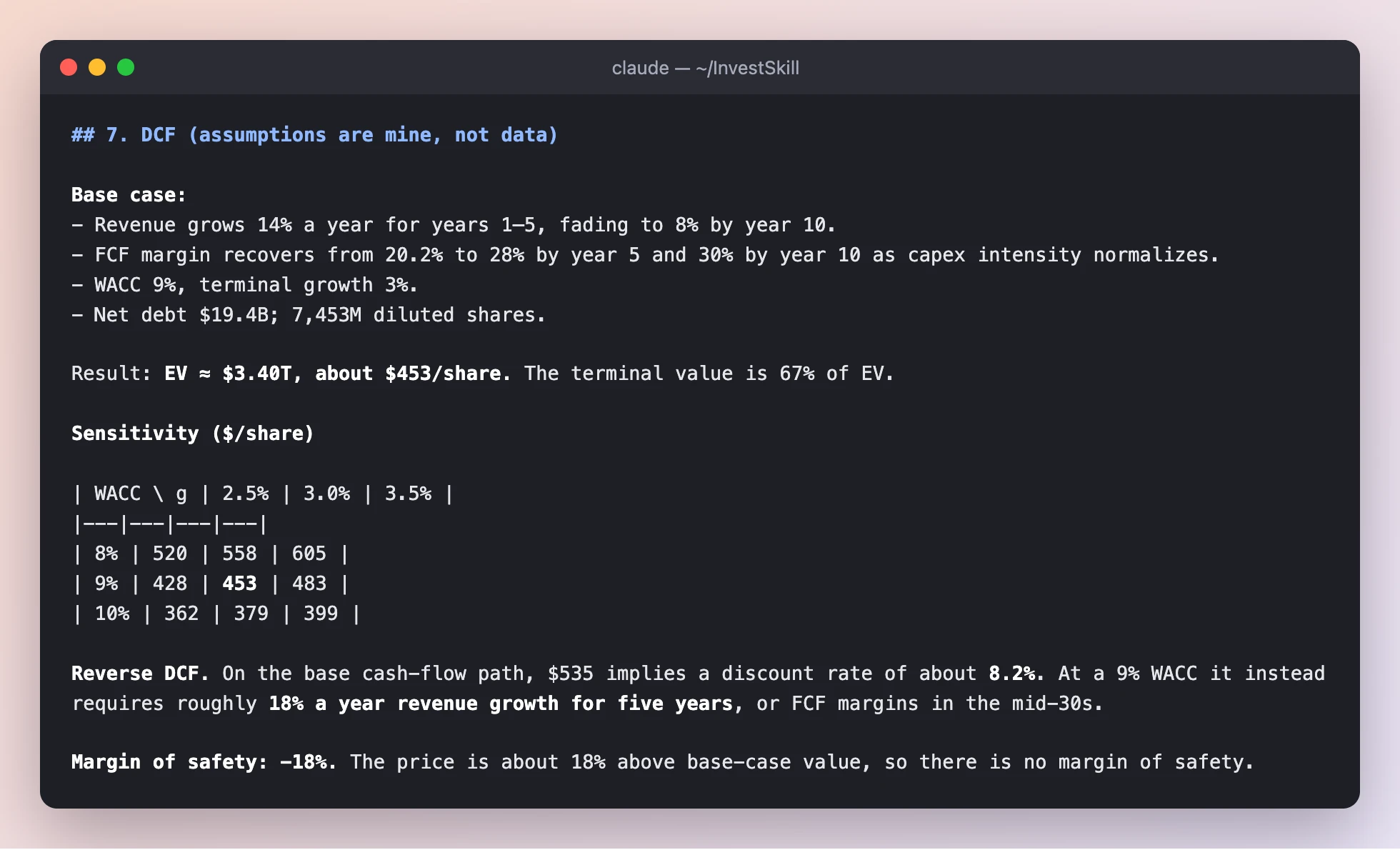Click the 'FCF margin recovers' assumption line
The image size is (1400, 850).
646,255
